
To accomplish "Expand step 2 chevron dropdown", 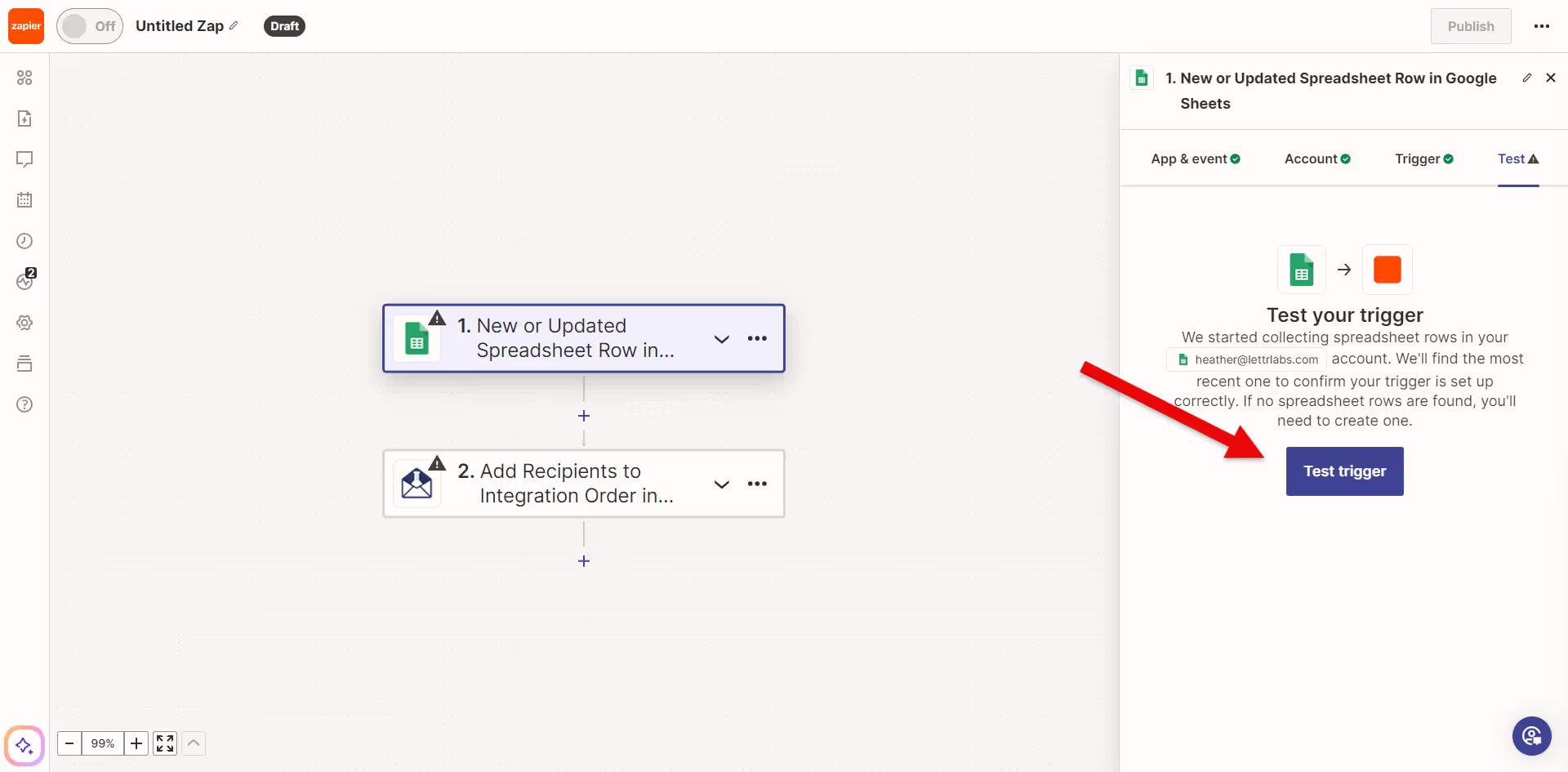I will pos(721,484).
